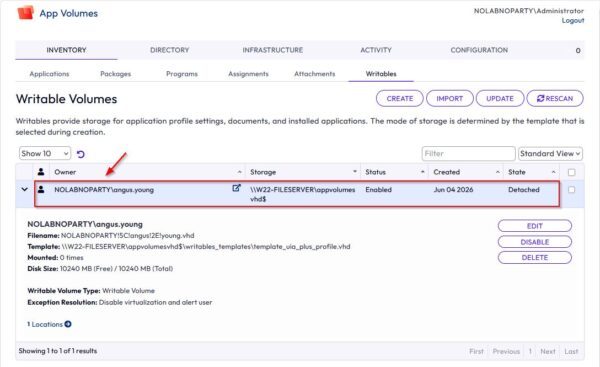
Task: Sort by Created column
Action: tap(466, 172)
